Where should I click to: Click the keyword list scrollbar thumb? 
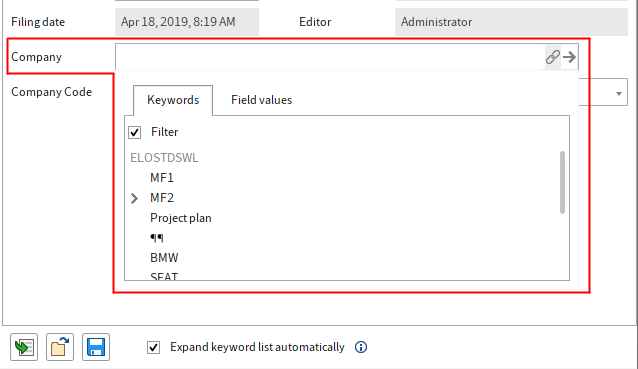(x=562, y=182)
